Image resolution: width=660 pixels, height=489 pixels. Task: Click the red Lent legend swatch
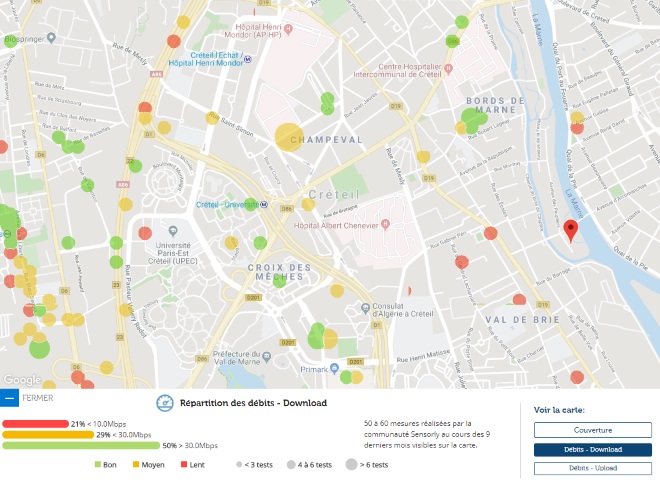pyautogui.click(x=184, y=465)
